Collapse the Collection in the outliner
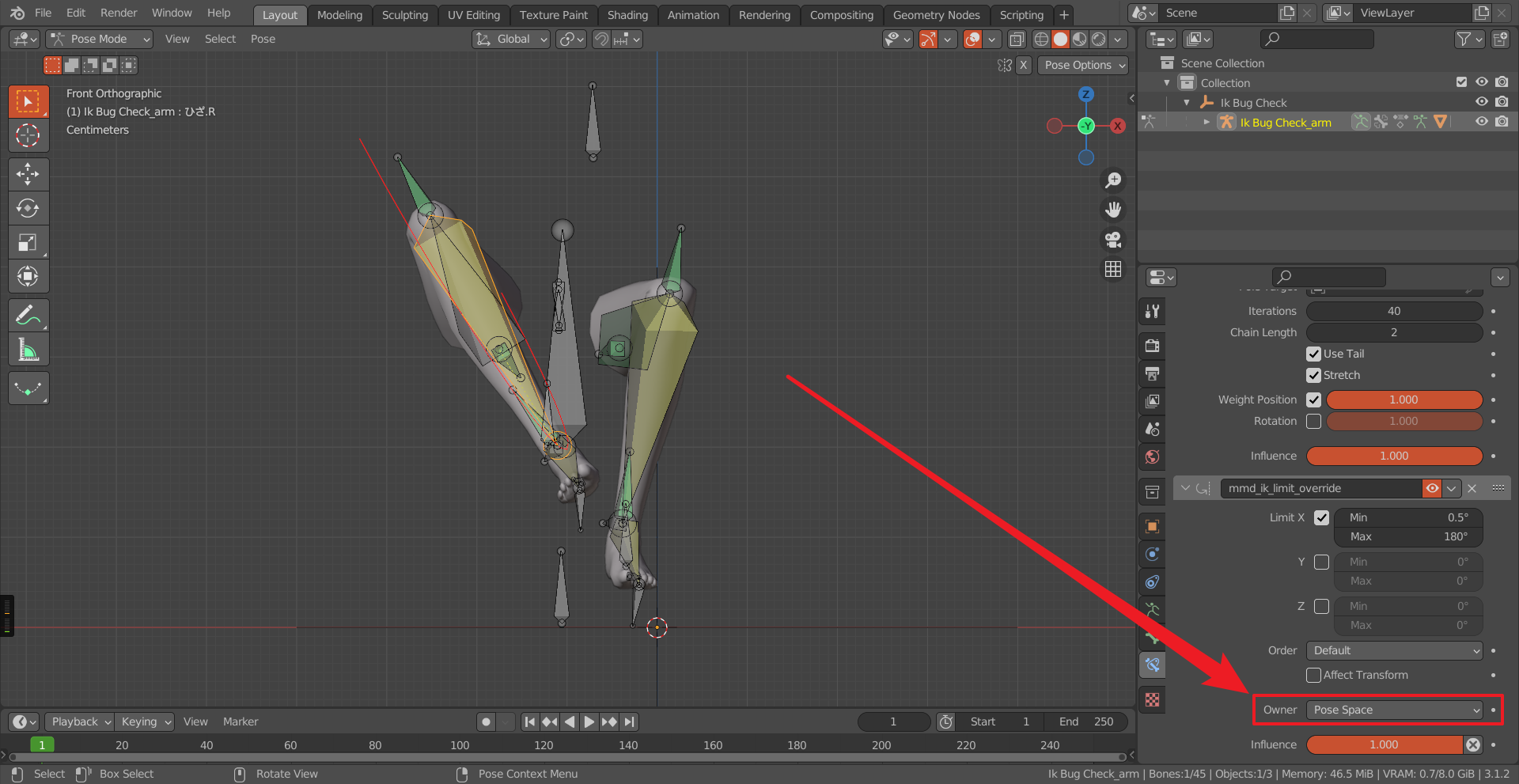 pos(1167,82)
